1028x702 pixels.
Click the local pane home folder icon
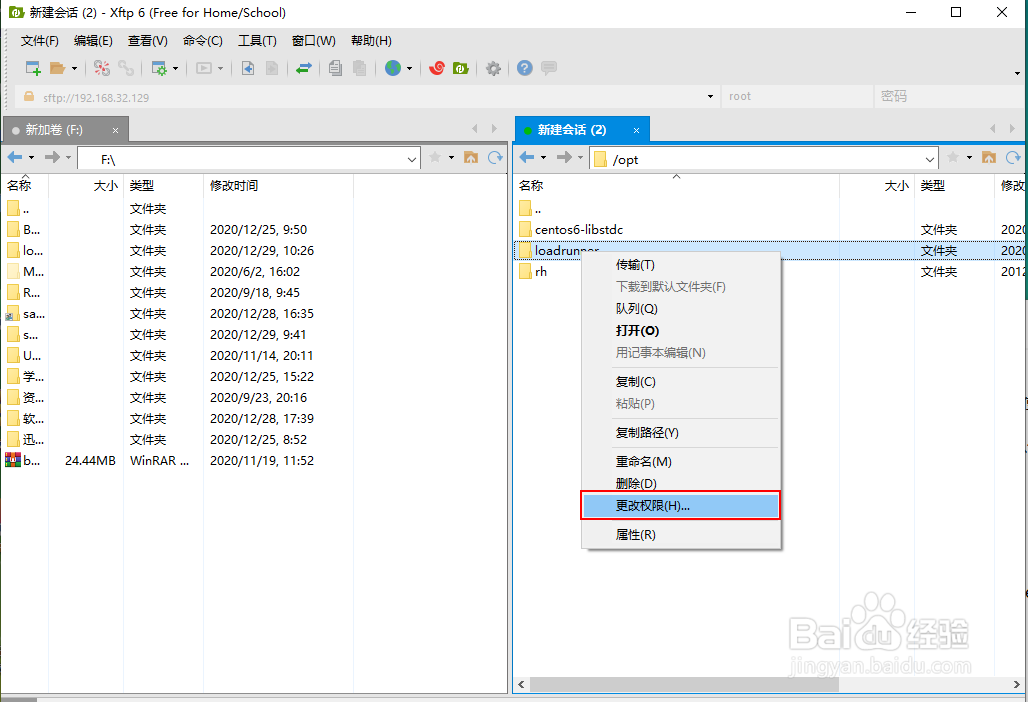point(471,157)
